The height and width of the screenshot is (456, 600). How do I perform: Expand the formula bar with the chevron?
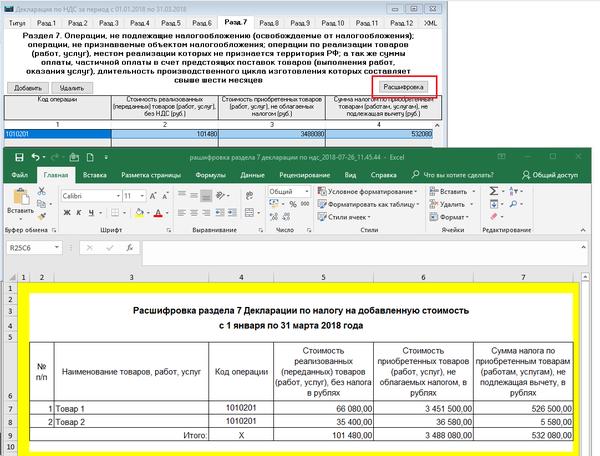click(583, 247)
